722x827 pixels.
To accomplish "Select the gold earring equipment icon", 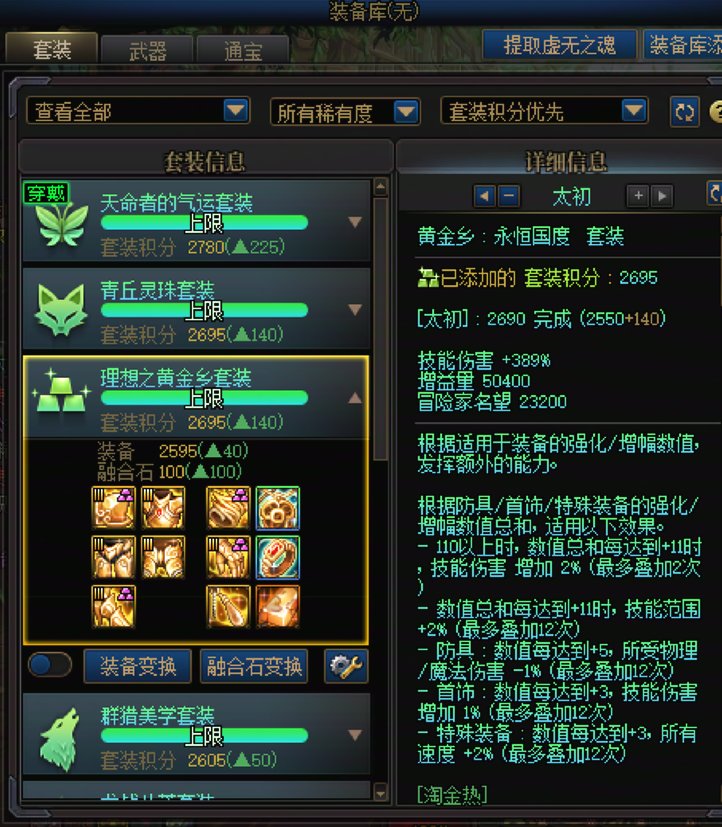I will [228, 607].
